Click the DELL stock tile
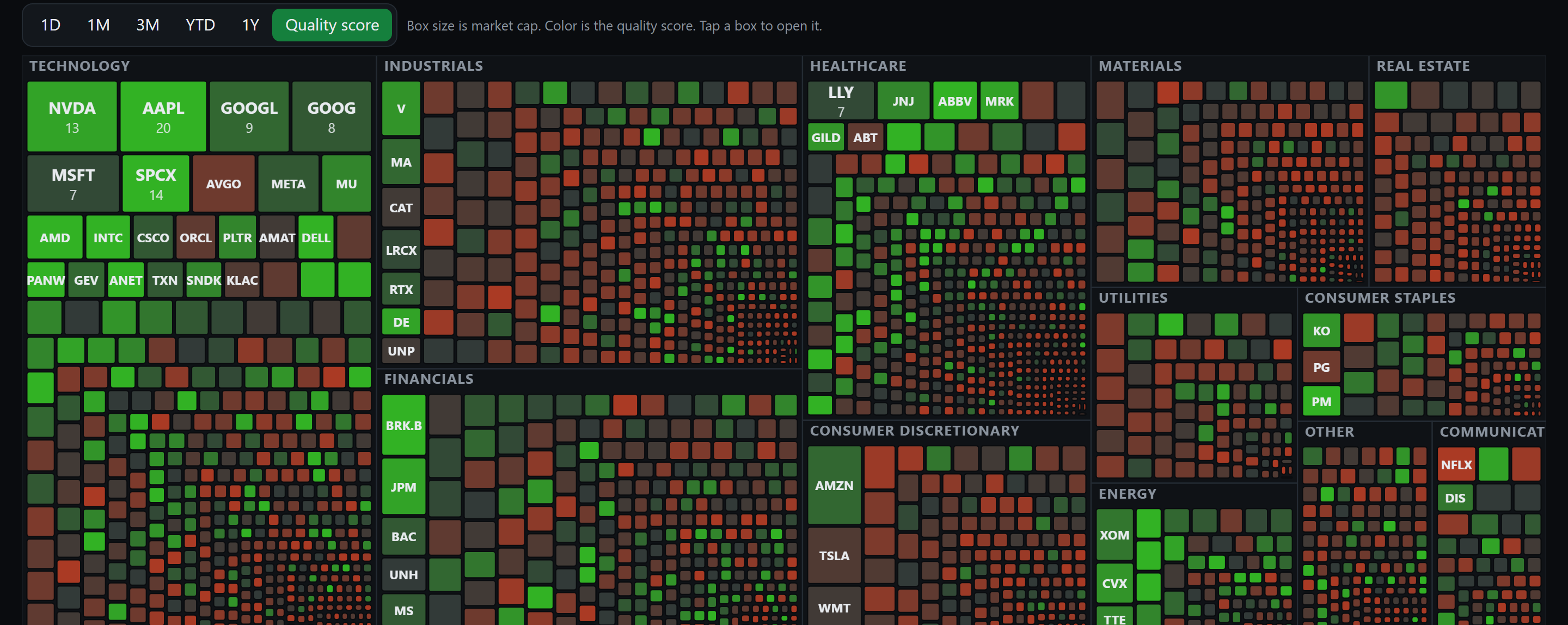The width and height of the screenshot is (1568, 625). click(316, 237)
